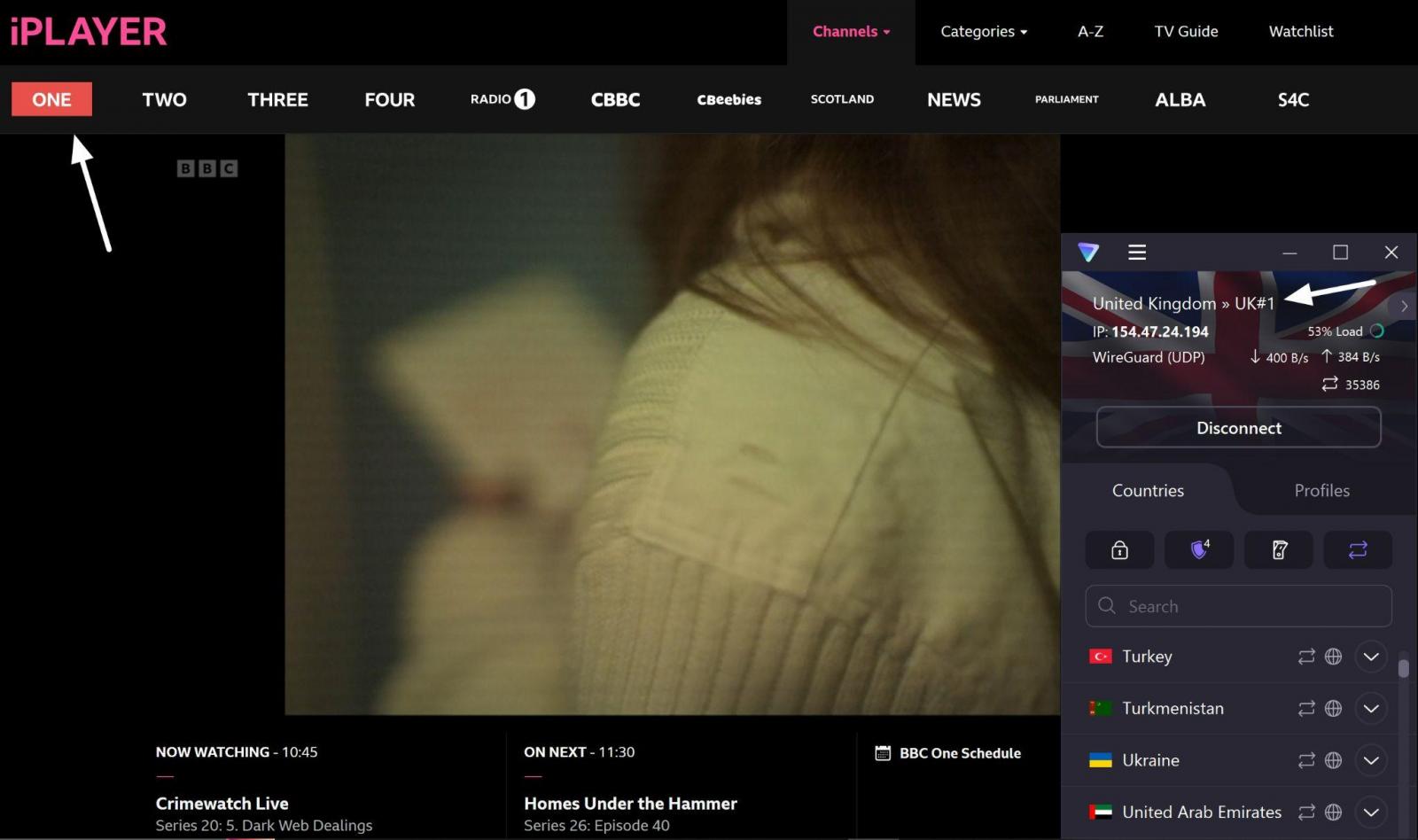Switch to the Profiles tab
Screen dimensions: 1418x840
coord(1321,491)
